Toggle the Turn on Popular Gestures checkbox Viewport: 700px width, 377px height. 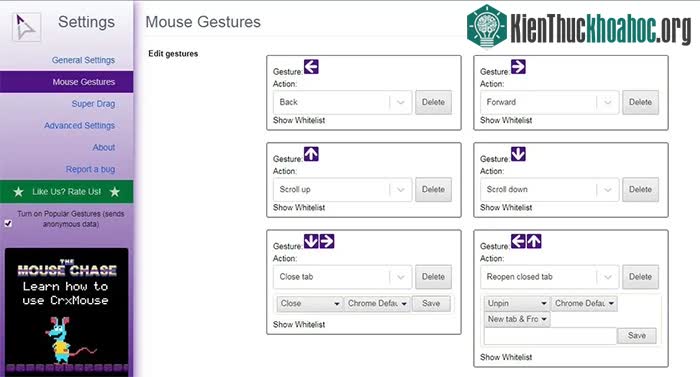pyautogui.click(x=8, y=223)
